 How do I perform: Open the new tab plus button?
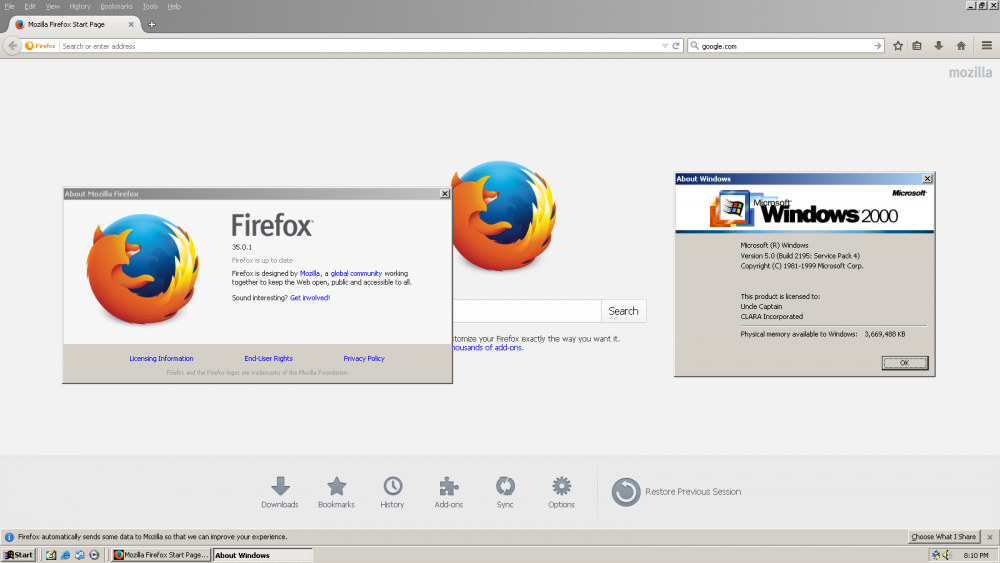tap(152, 24)
